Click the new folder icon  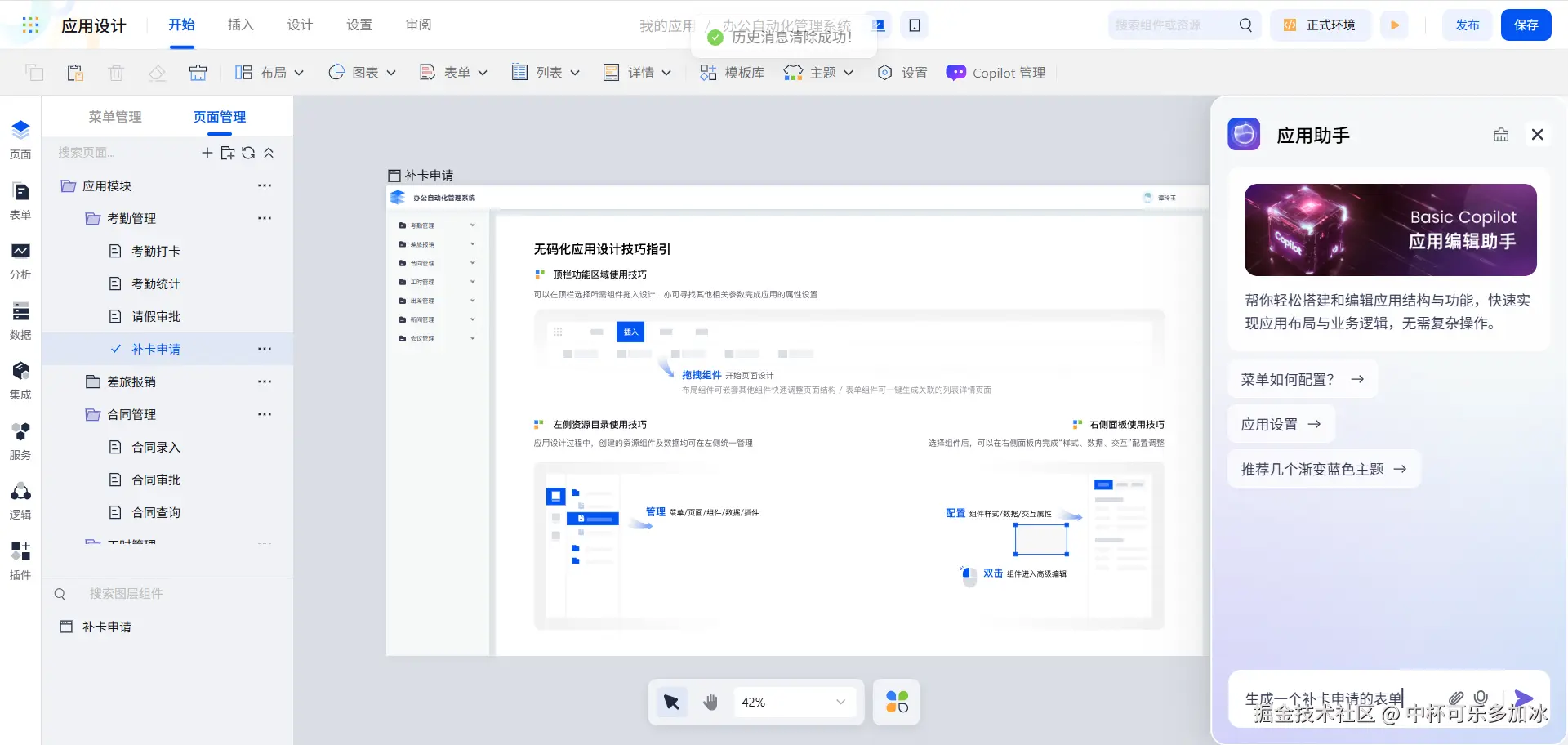pyautogui.click(x=228, y=153)
